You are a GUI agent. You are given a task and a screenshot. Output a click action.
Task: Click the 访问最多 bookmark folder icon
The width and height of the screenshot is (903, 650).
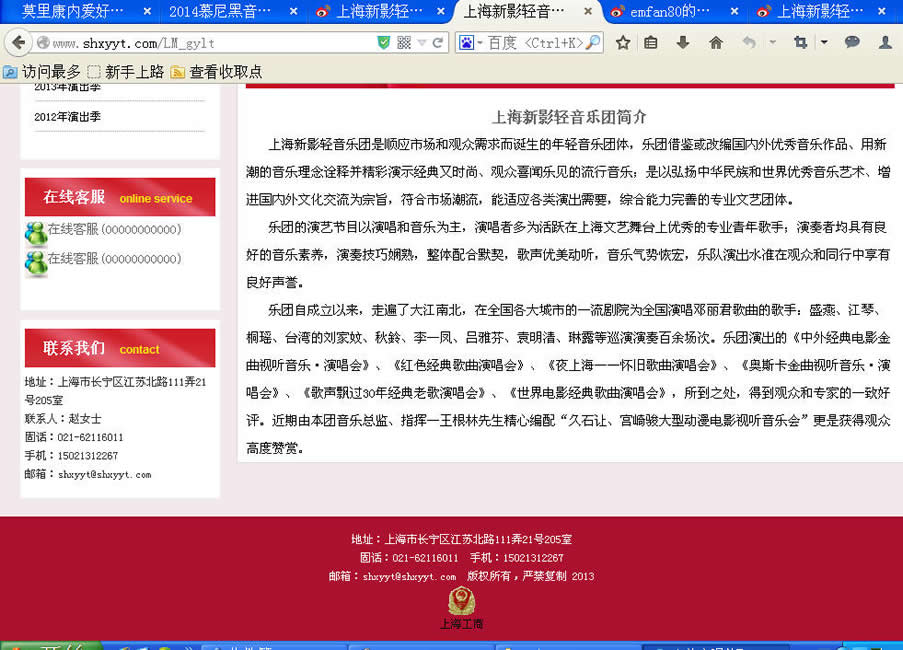[x=10, y=72]
